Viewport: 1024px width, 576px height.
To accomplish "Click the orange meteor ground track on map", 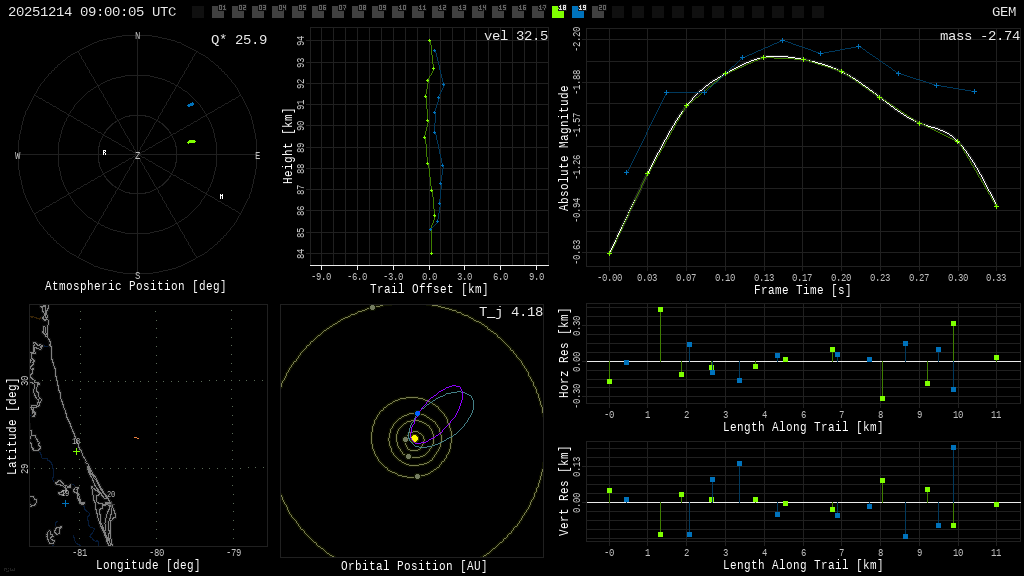I will pyautogui.click(x=136, y=438).
